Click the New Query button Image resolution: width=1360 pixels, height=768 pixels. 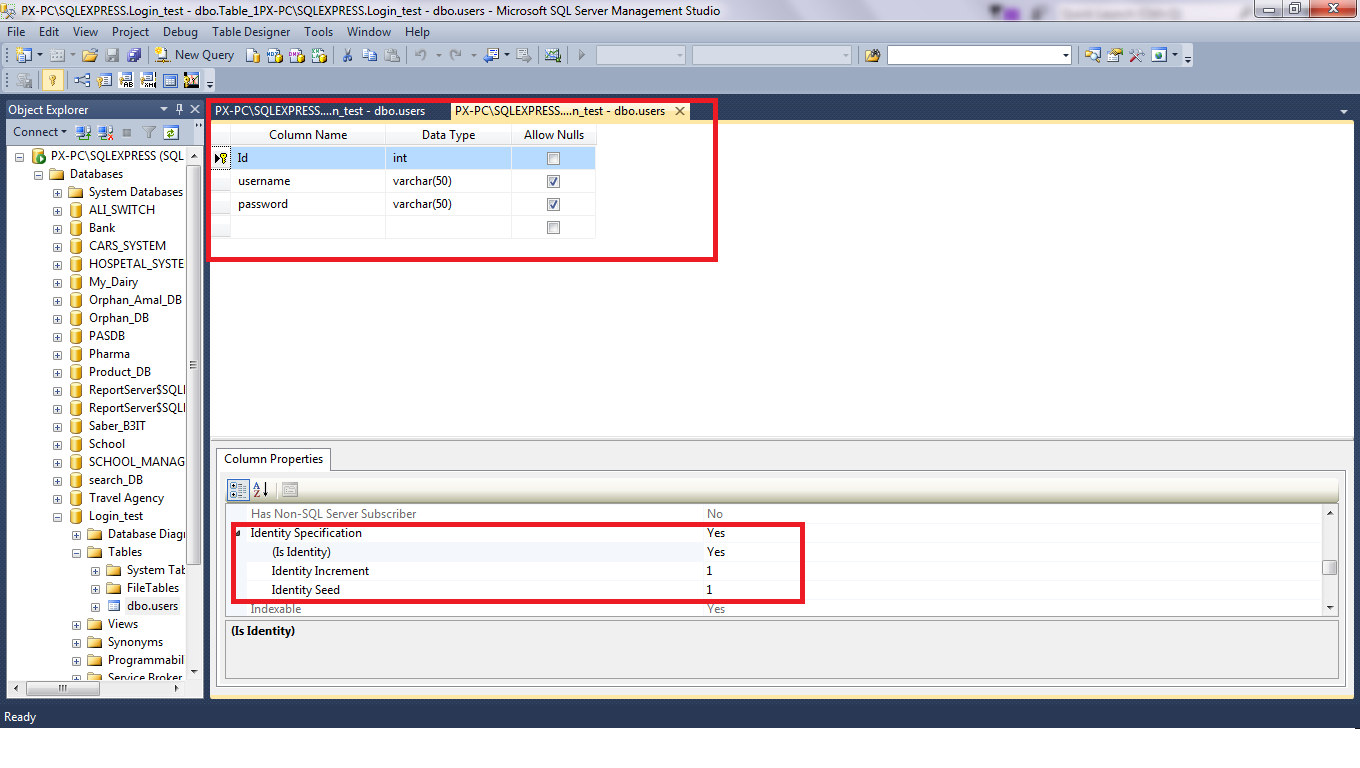pyautogui.click(x=194, y=55)
